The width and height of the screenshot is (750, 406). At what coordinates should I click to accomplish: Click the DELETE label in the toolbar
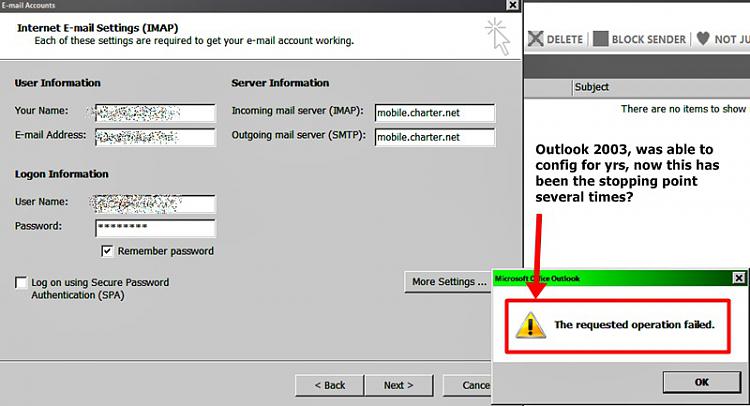point(565,40)
